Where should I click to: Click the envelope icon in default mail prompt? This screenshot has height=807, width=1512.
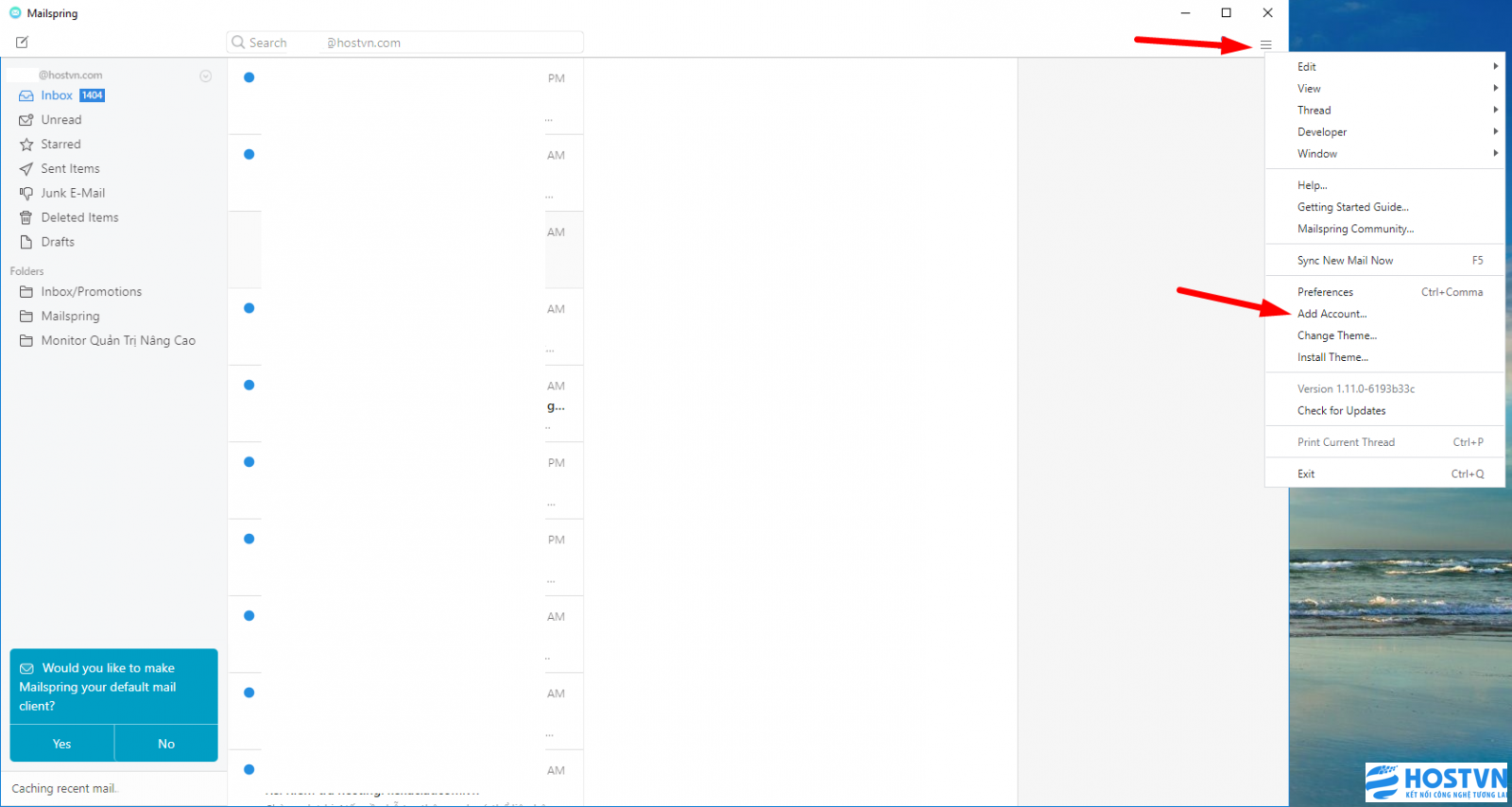[26, 668]
